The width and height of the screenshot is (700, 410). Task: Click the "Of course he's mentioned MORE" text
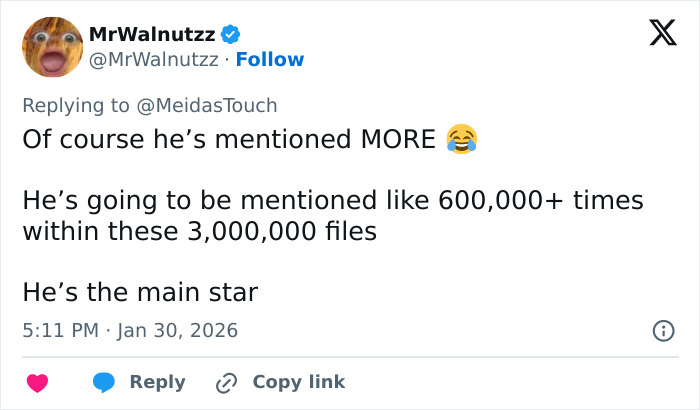228,139
